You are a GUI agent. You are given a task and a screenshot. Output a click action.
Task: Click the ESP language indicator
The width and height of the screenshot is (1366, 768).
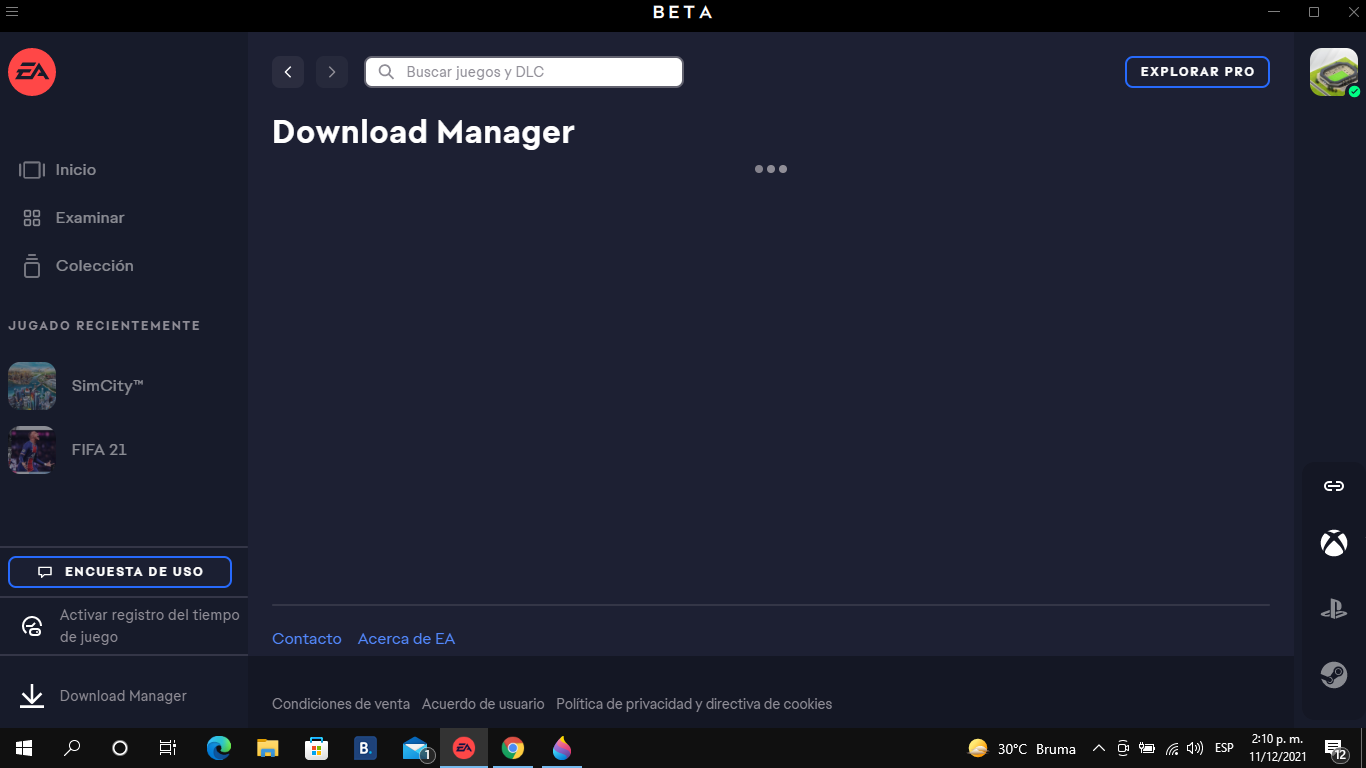pos(1224,748)
